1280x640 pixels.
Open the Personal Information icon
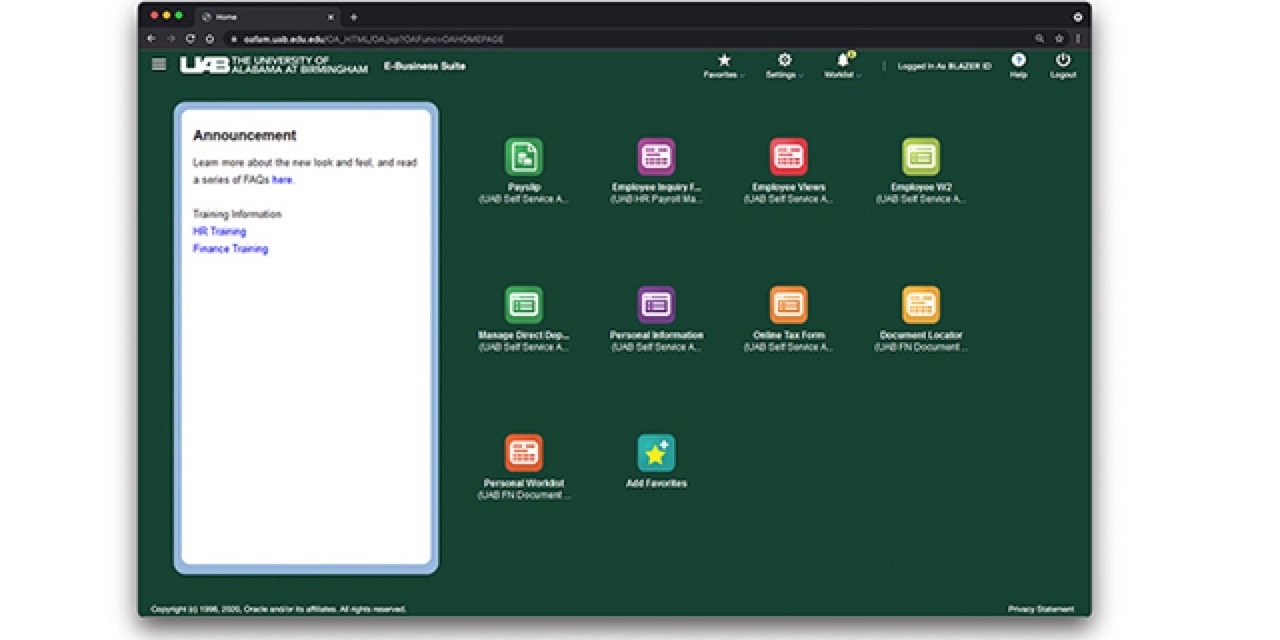pos(656,304)
